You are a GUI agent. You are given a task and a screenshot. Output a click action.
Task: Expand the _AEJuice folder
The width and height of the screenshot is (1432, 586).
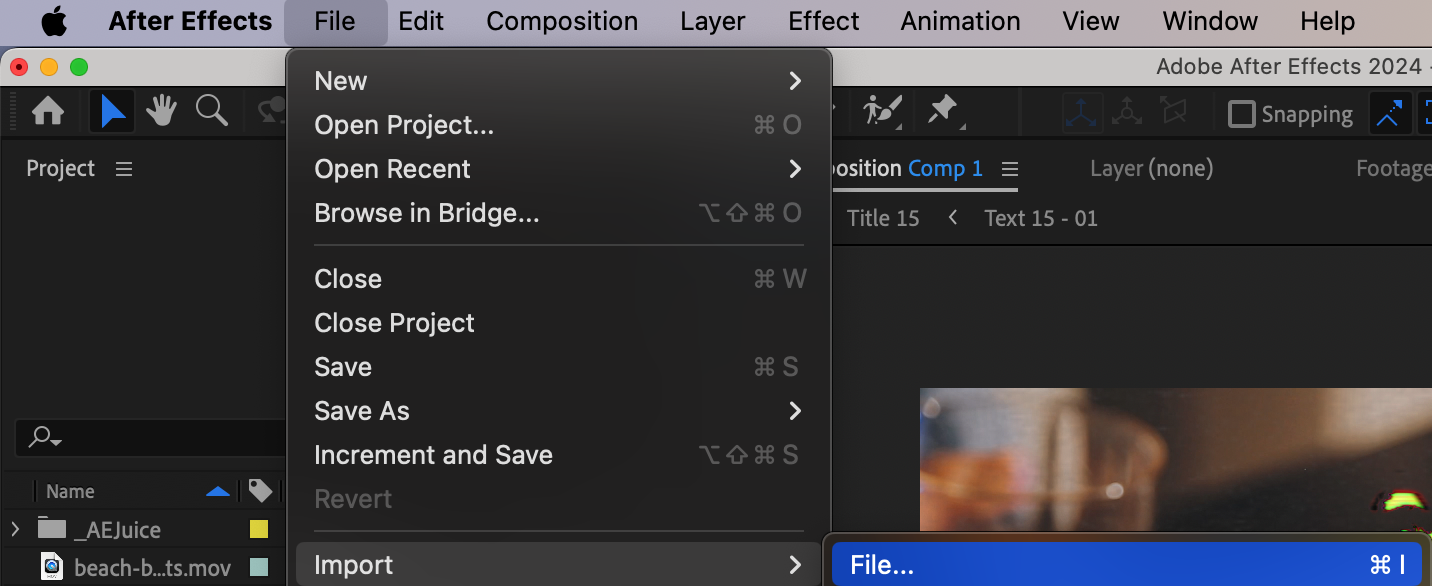[15, 529]
